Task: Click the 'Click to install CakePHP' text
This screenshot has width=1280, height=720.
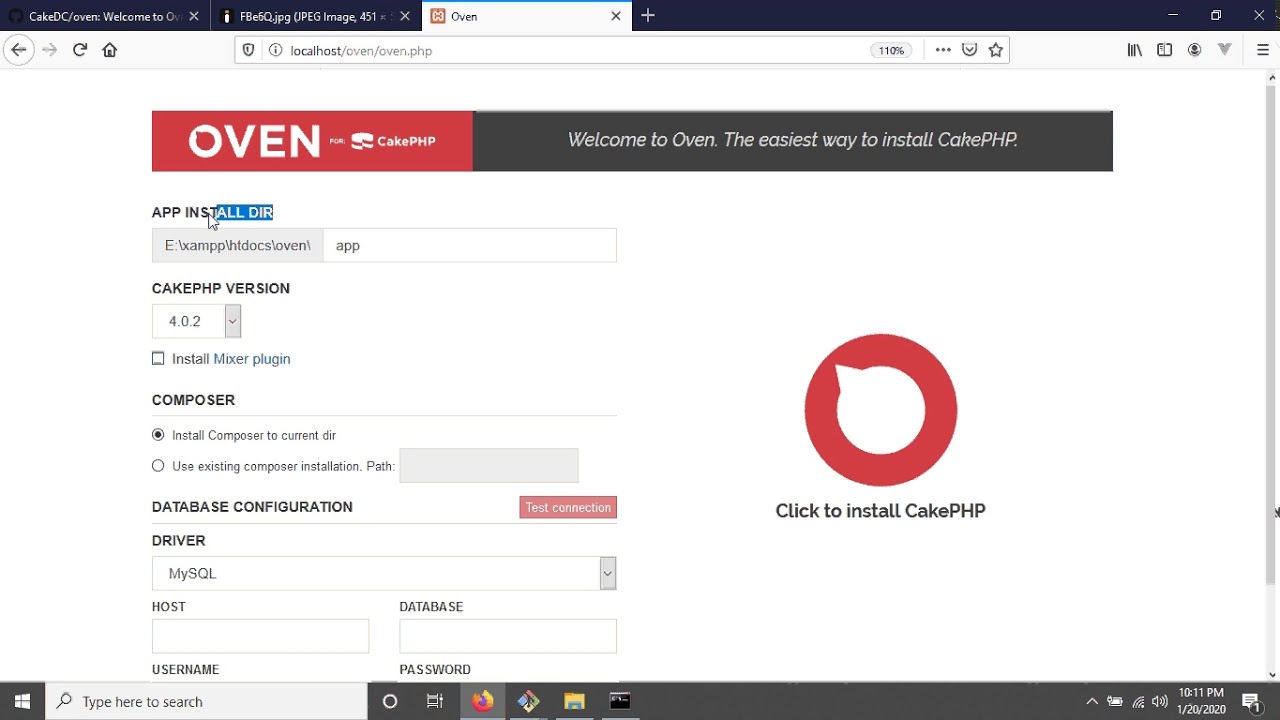Action: click(881, 510)
